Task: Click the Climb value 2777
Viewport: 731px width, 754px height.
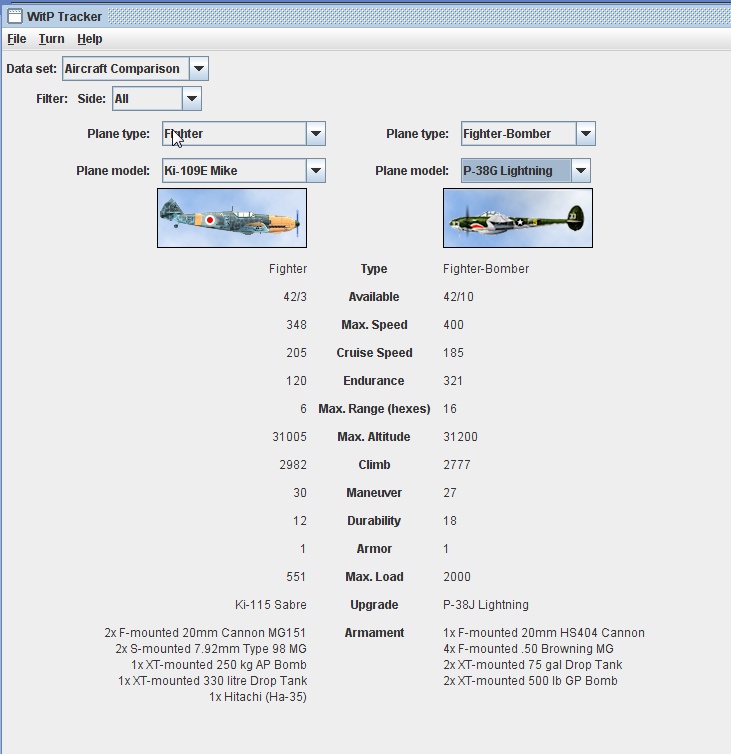Action: [x=457, y=465]
